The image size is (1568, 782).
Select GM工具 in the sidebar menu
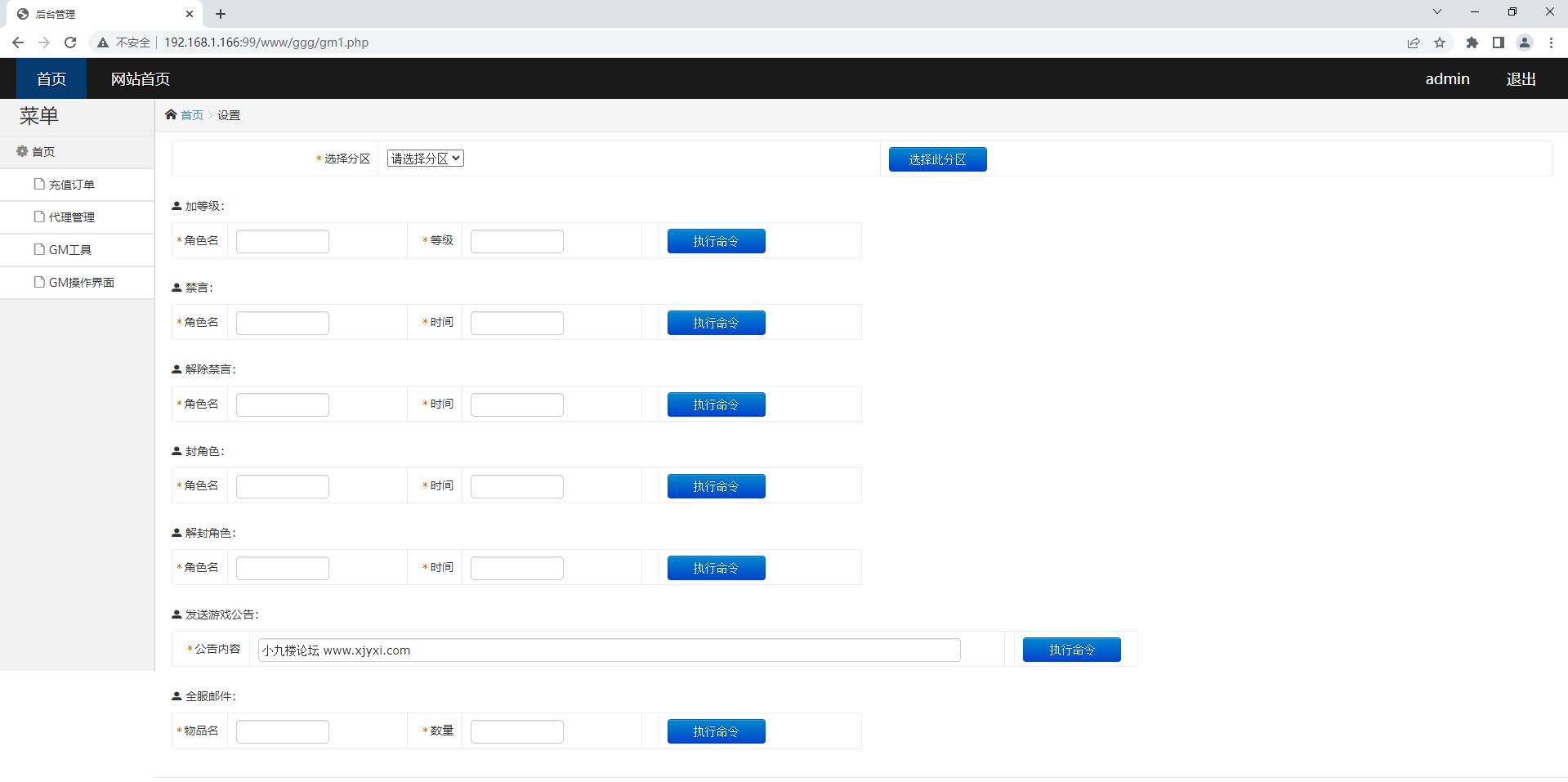[69, 250]
